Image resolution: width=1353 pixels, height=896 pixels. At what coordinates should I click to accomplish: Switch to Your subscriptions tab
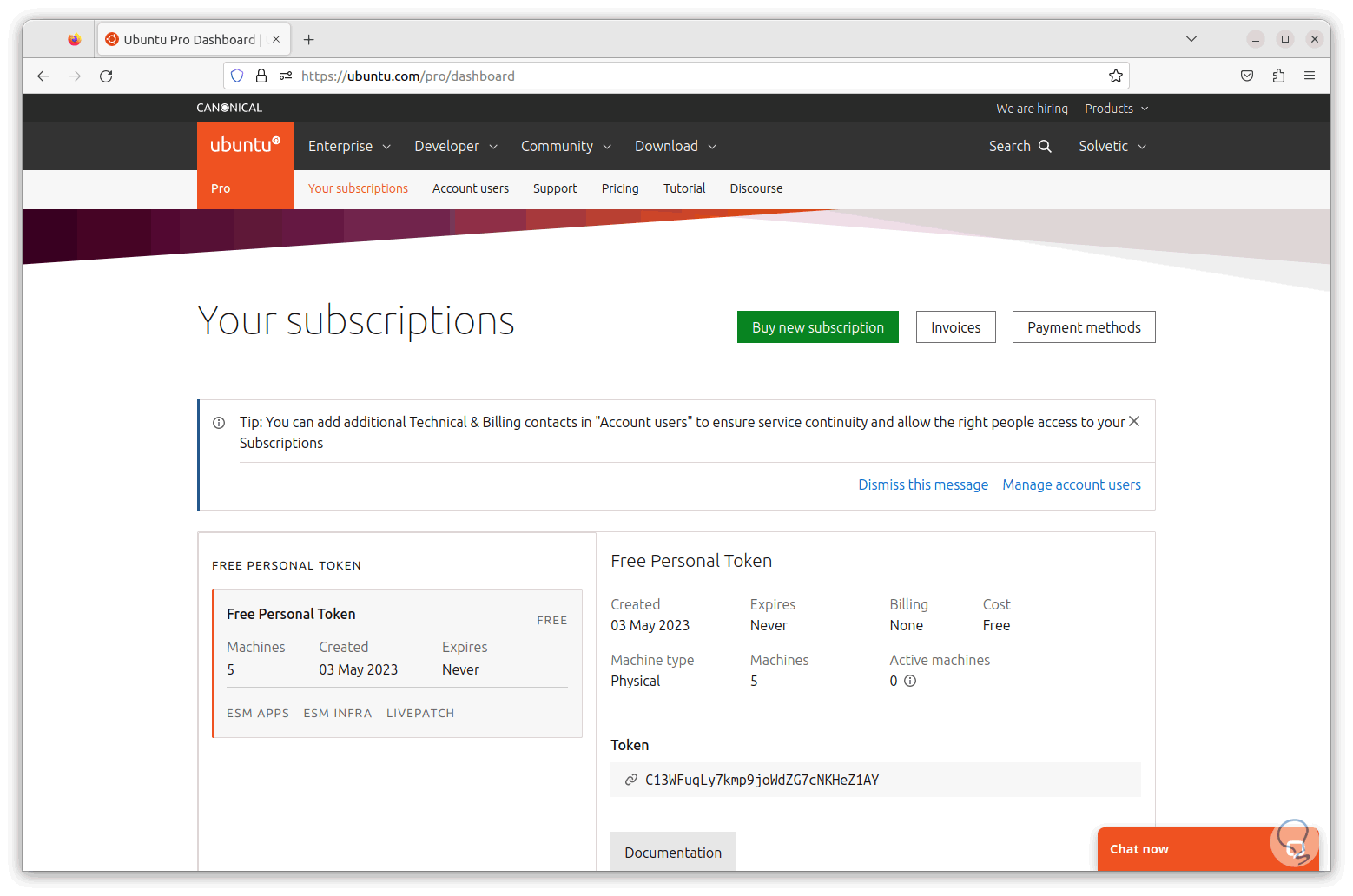[x=358, y=188]
